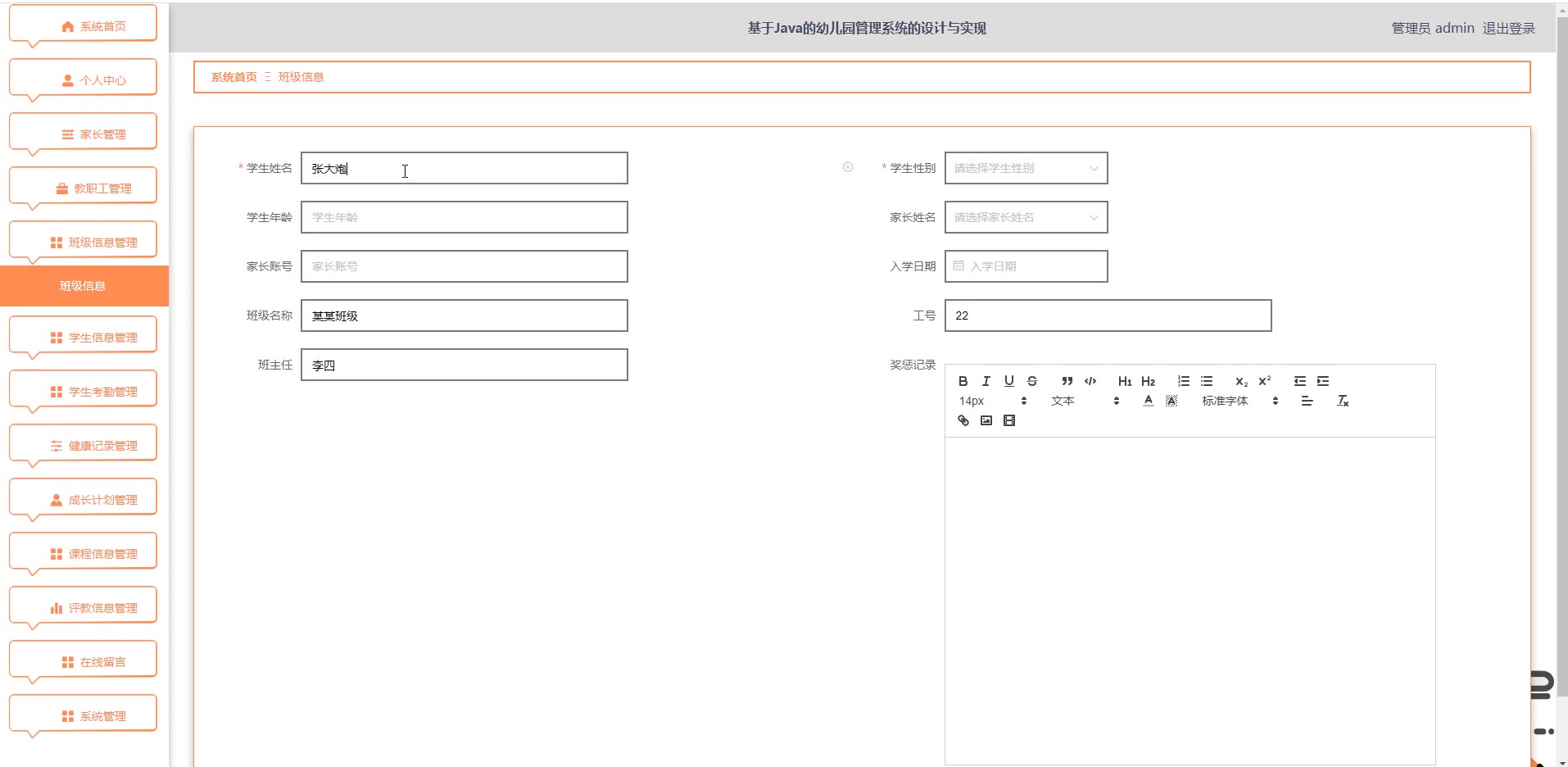The height and width of the screenshot is (767, 1568).
Task: Click the 学生姓名 input field
Action: pyautogui.click(x=464, y=168)
